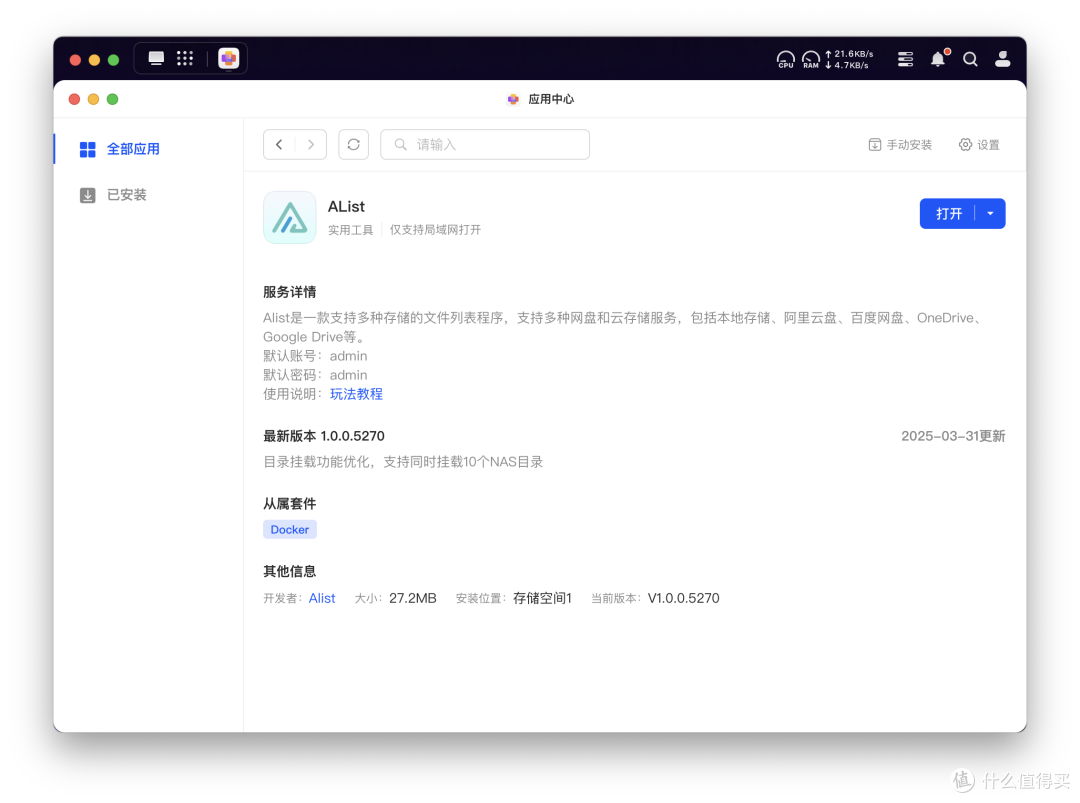Screen dimensions: 1080x803
Task: Maximize the 应用中心 window with green button
Action: tap(113, 99)
